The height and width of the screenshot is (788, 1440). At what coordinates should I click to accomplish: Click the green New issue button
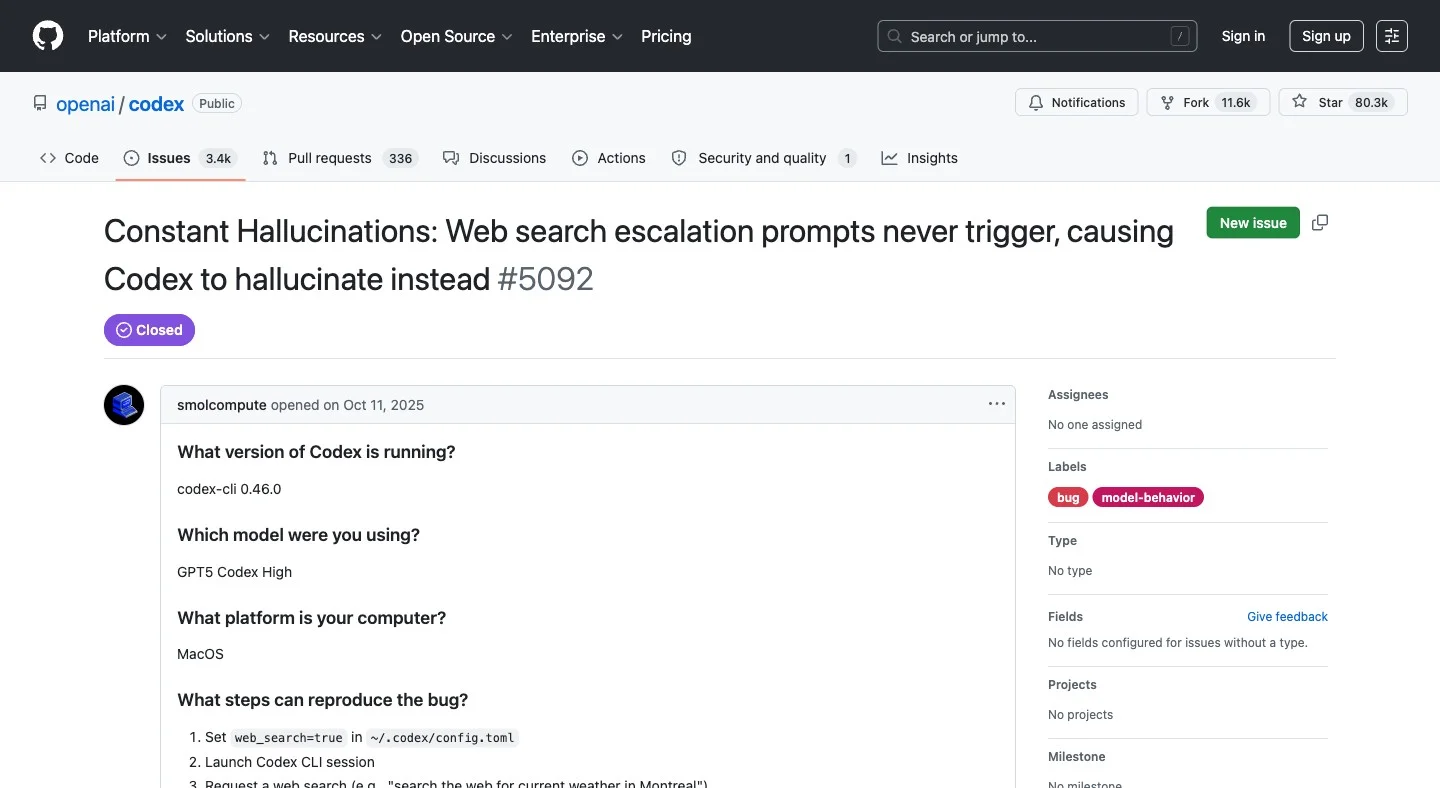1253,223
